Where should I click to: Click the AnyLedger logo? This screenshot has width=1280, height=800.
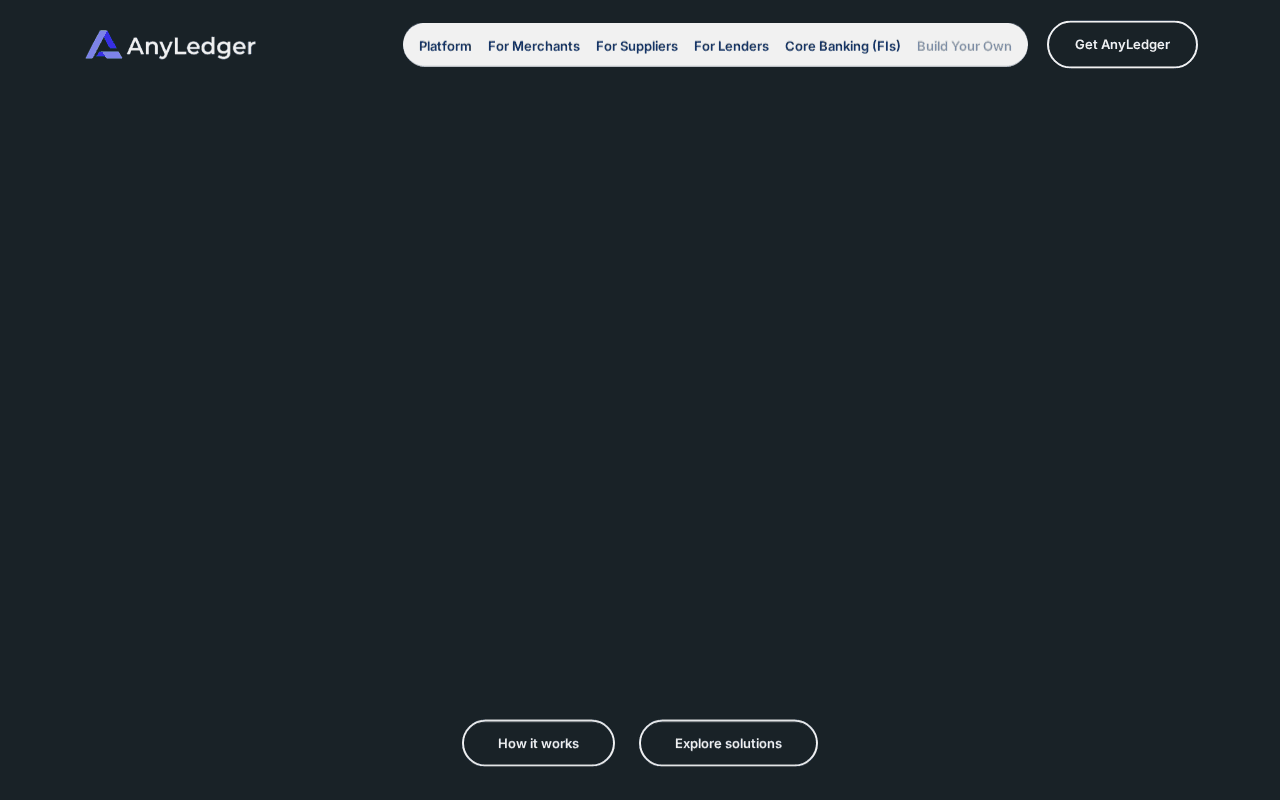click(x=171, y=45)
